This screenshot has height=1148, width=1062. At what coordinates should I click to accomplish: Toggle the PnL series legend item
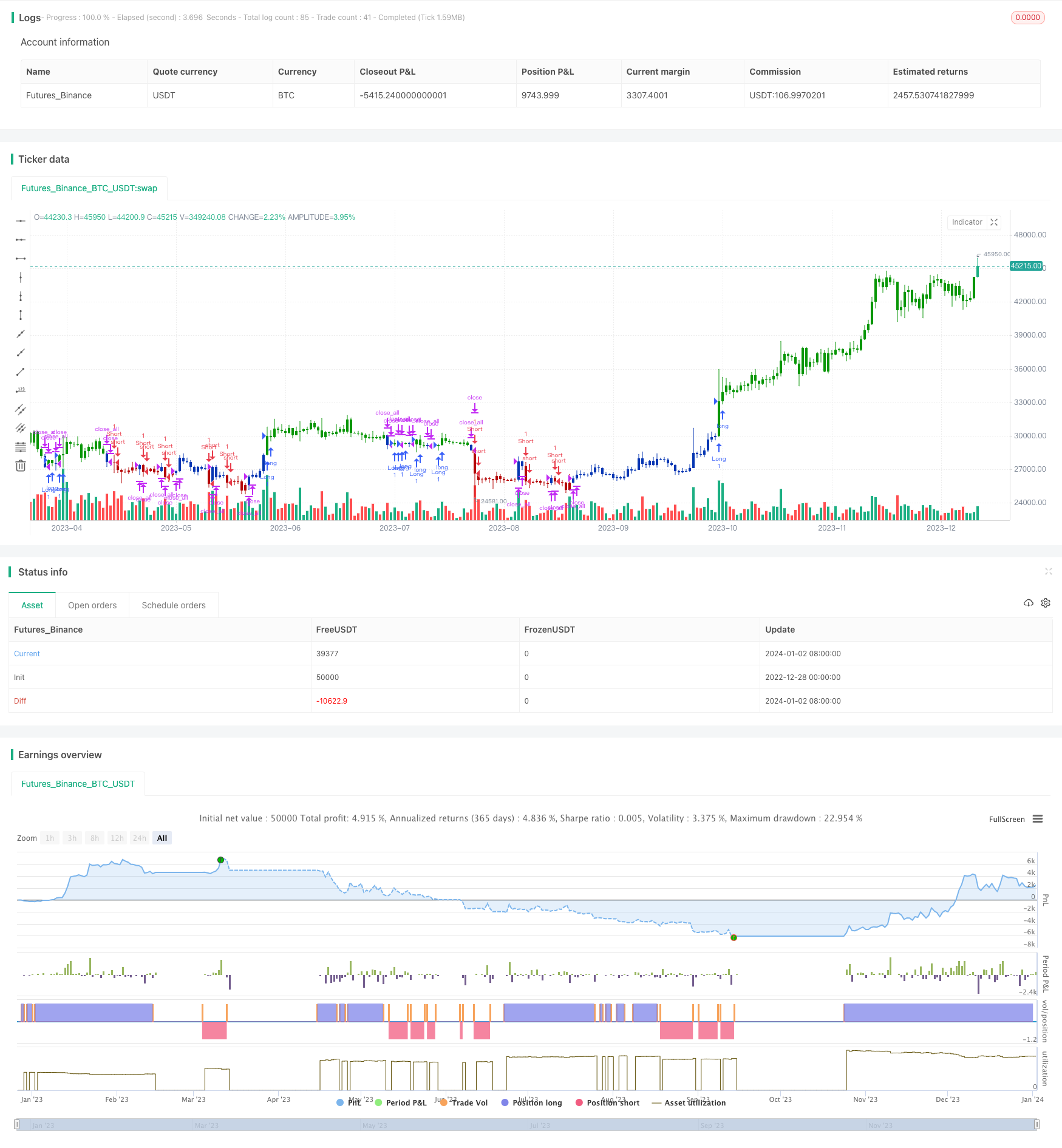(x=349, y=1102)
